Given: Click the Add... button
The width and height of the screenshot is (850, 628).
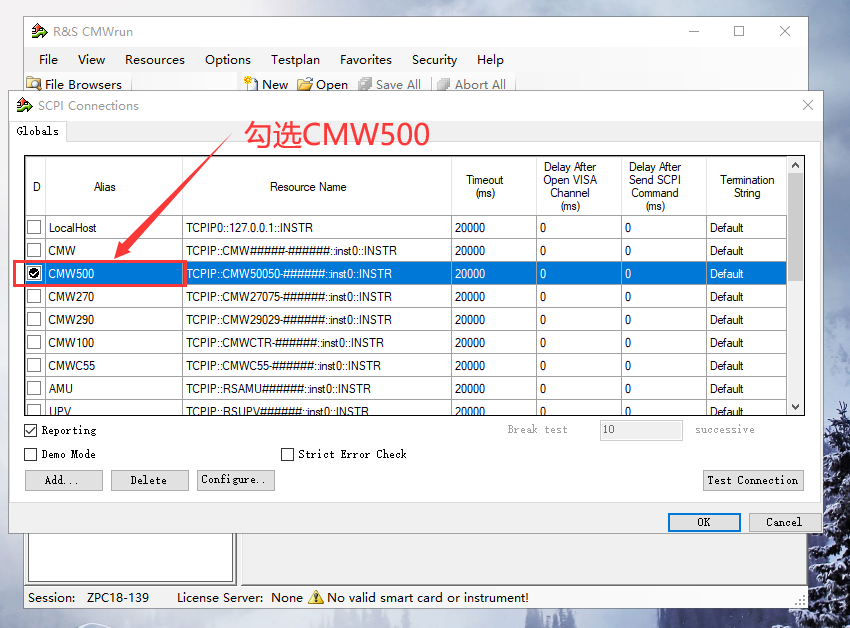Looking at the screenshot, I should 64,480.
